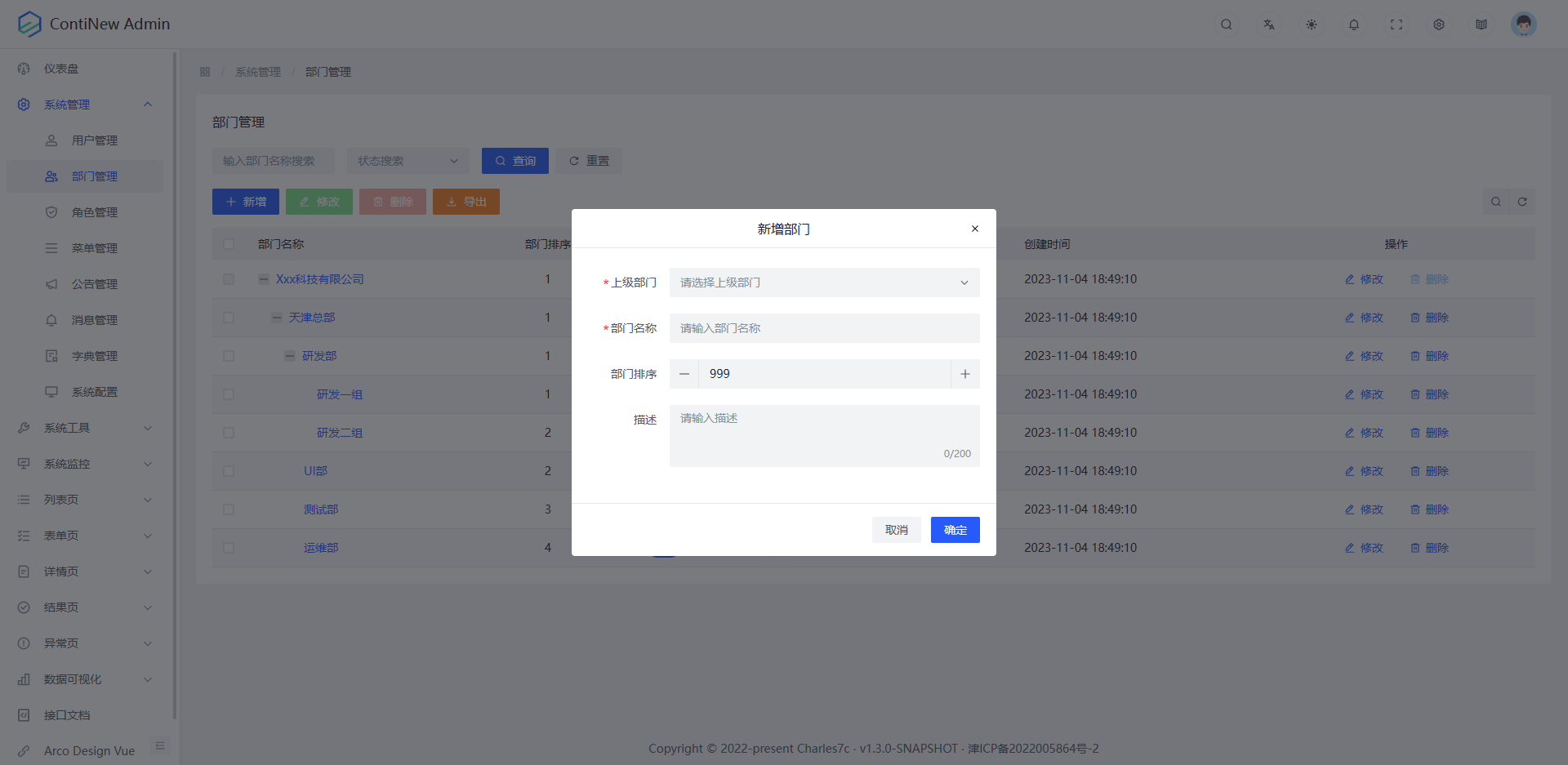Click the table refresh icon

[1522, 202]
